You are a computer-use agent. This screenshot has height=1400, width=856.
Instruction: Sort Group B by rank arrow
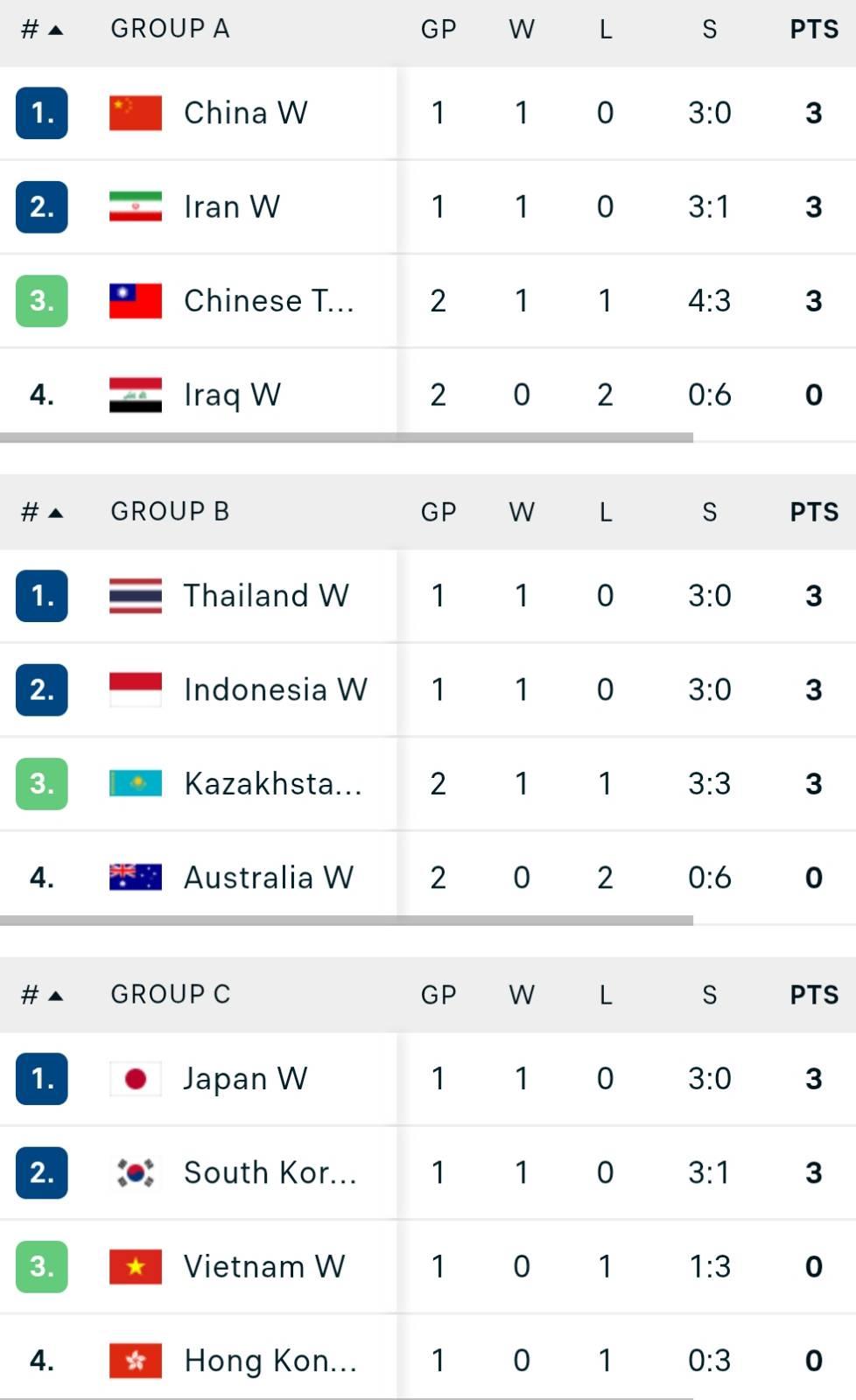pos(56,513)
